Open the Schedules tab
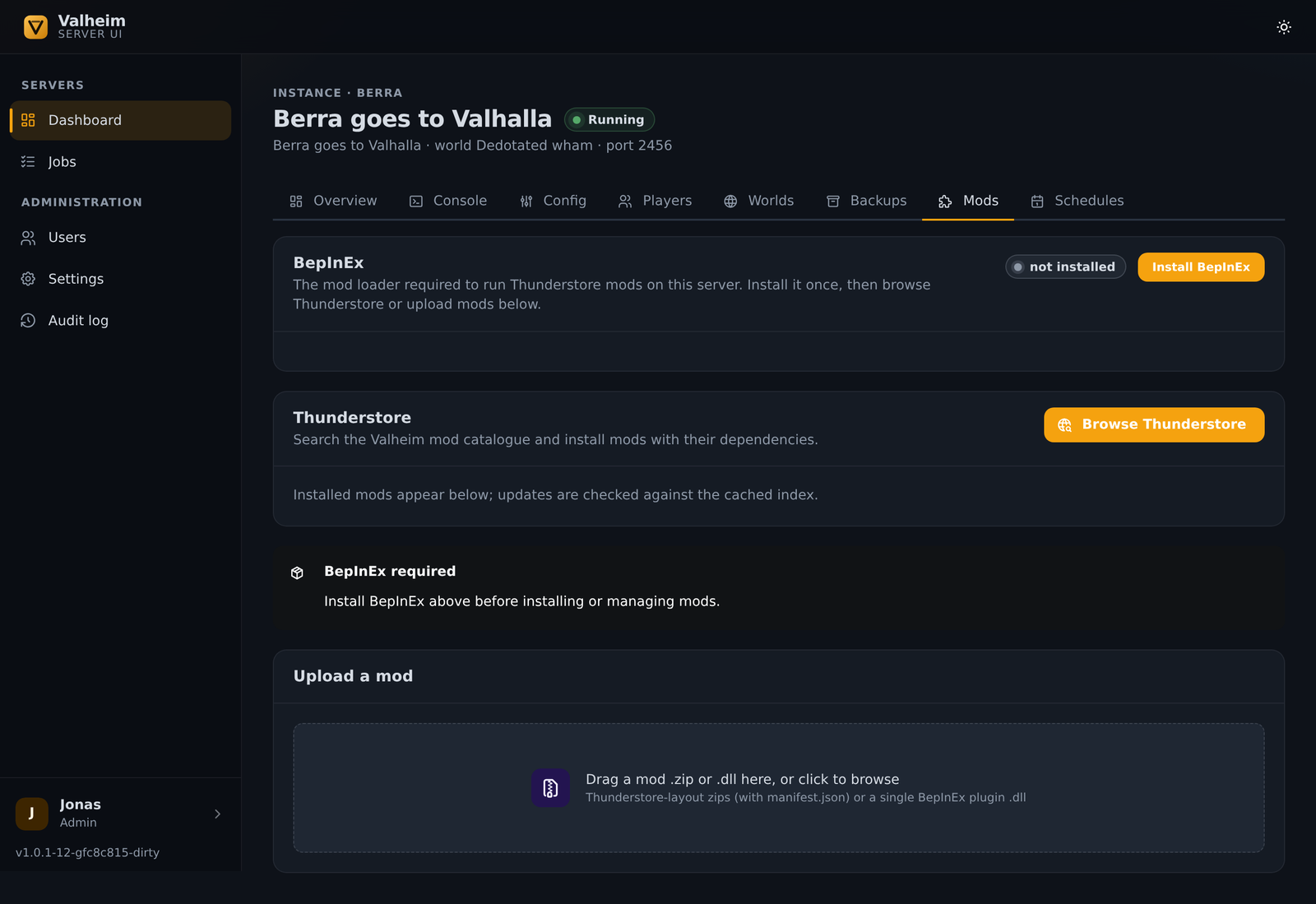1316x904 pixels. [1077, 201]
